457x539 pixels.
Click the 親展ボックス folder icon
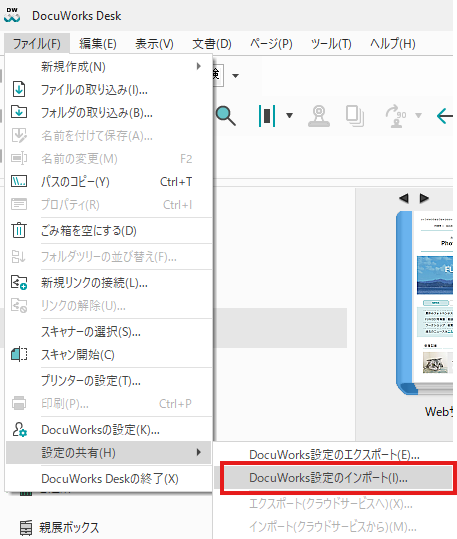click(26, 528)
